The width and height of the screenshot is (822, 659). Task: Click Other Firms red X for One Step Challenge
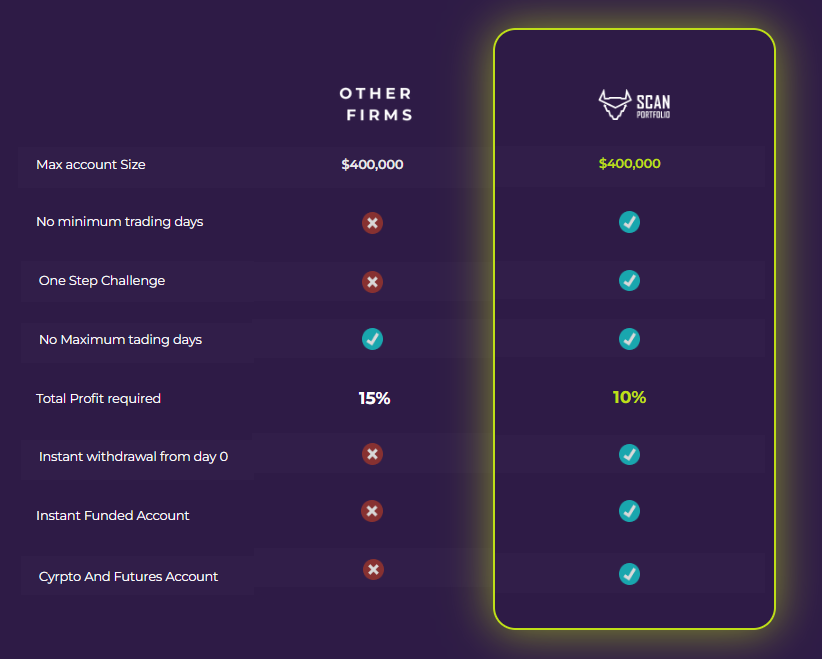coord(372,282)
